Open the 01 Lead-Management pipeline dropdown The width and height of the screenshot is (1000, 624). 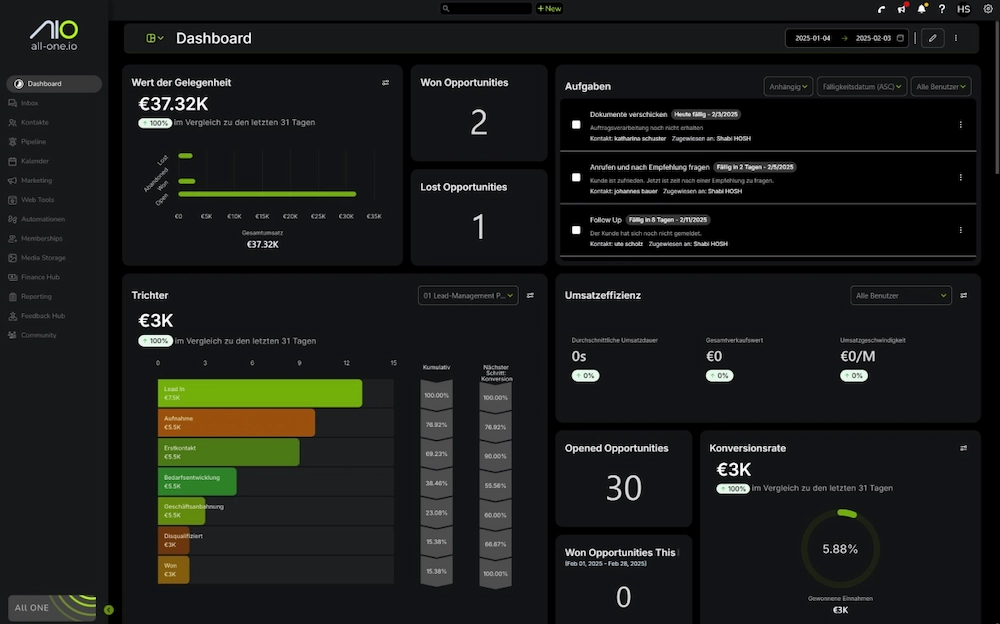point(468,295)
